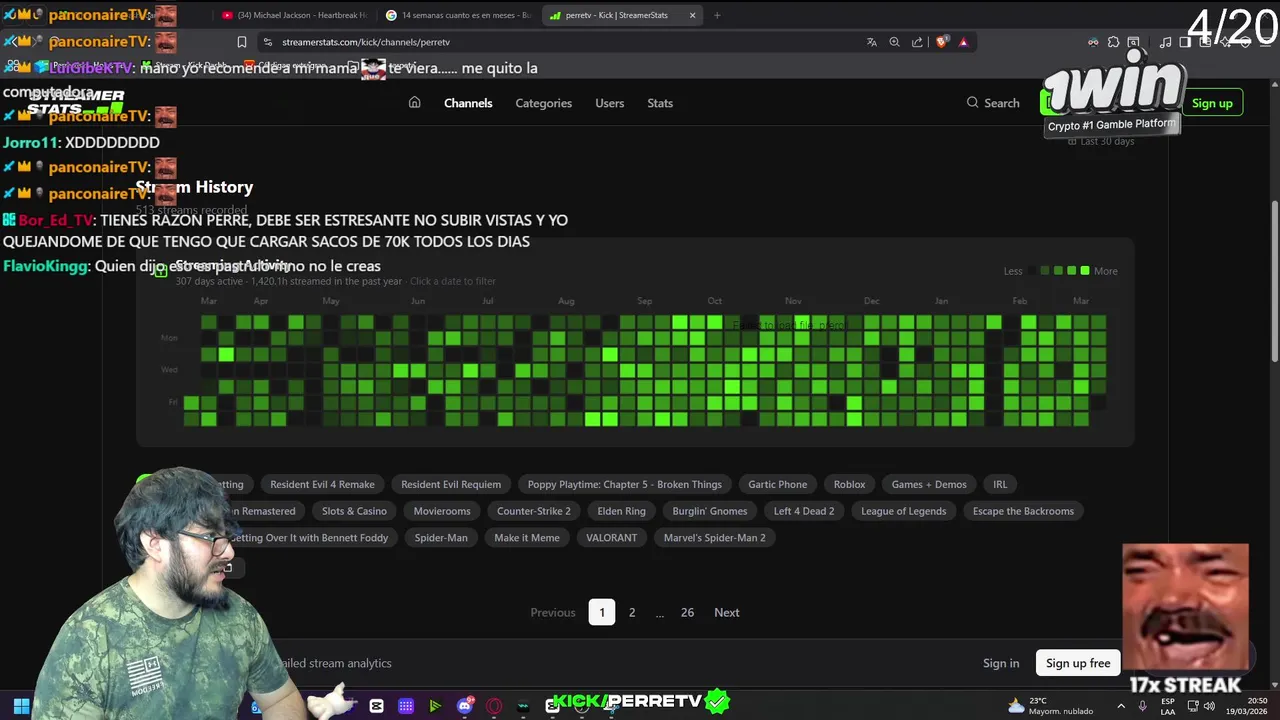Jump to page 26 in pagination

tap(687, 612)
